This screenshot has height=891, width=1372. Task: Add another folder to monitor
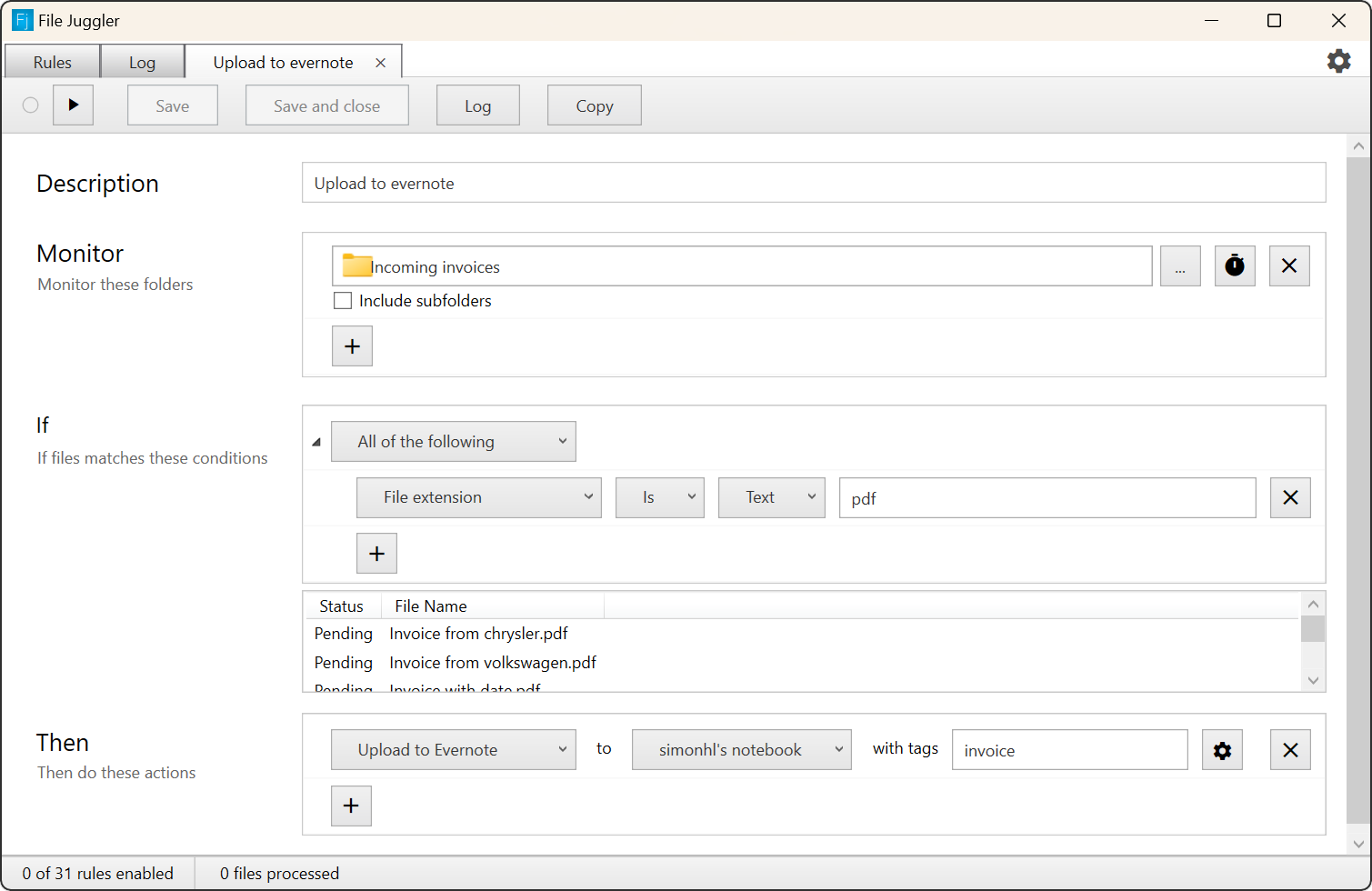pos(353,346)
